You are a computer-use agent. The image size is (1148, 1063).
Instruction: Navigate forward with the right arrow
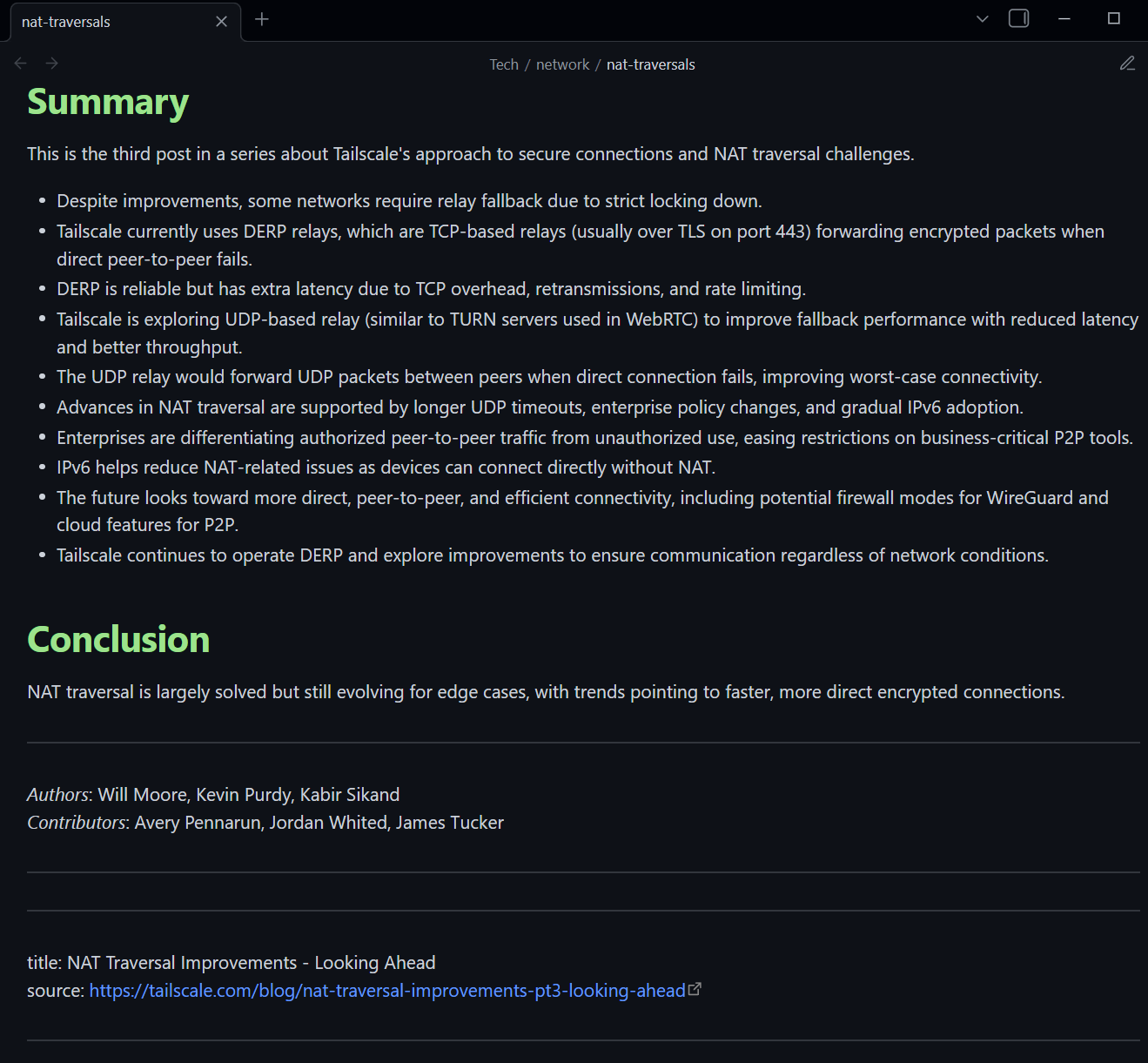[52, 64]
